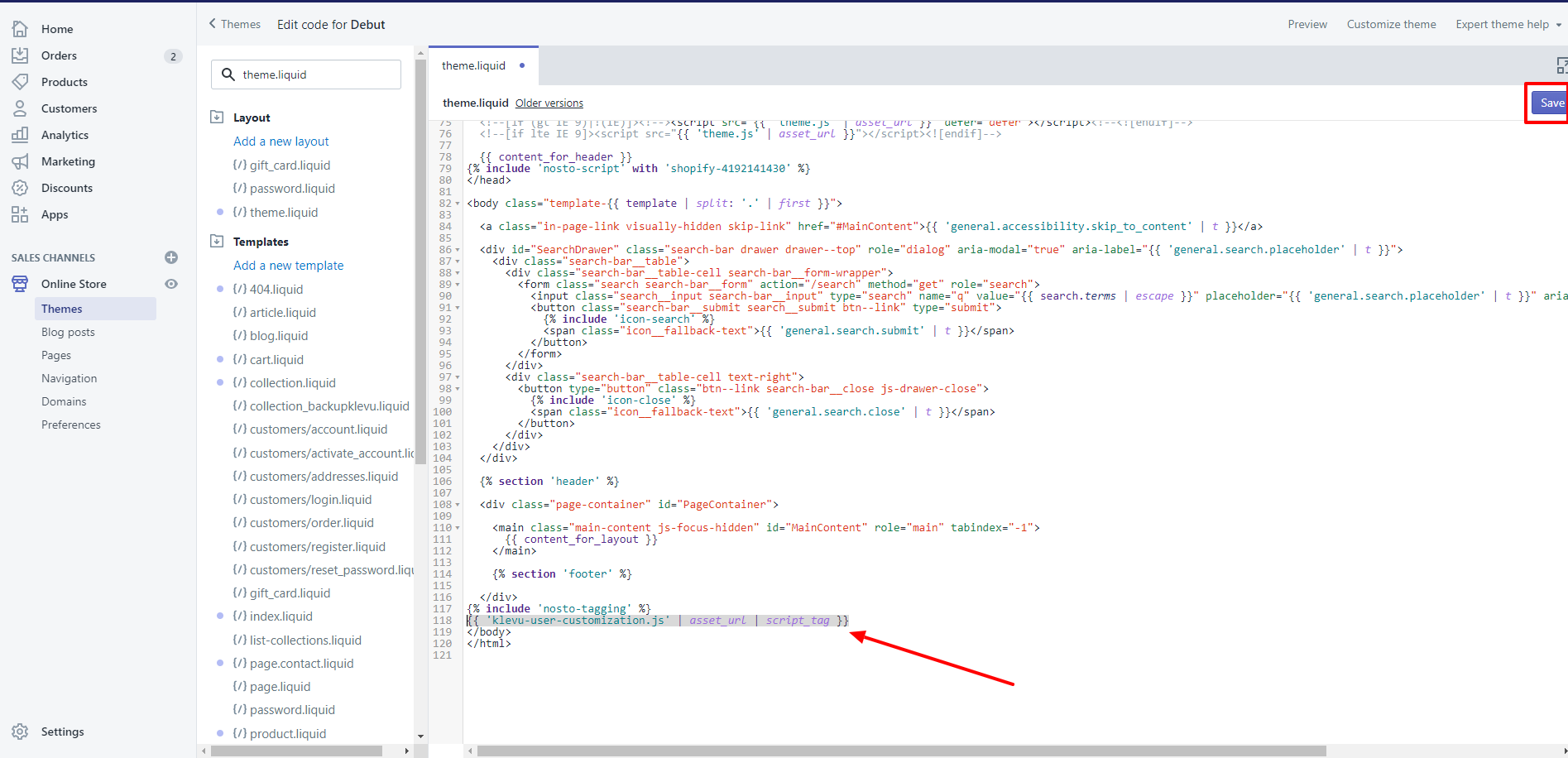The width and height of the screenshot is (1568, 758).
Task: Open index.liquid template
Action: (x=281, y=616)
